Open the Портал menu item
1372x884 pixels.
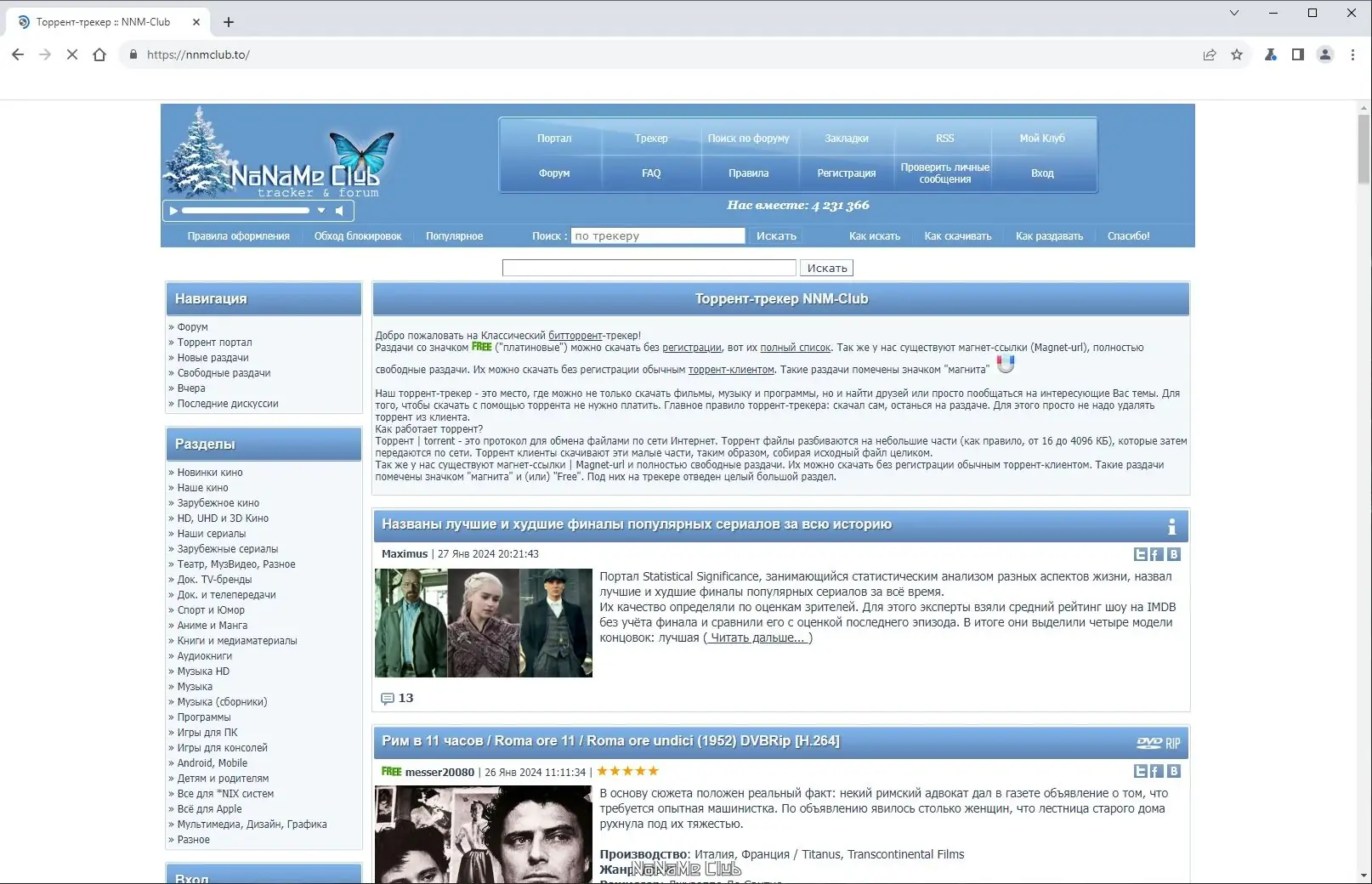click(x=554, y=139)
